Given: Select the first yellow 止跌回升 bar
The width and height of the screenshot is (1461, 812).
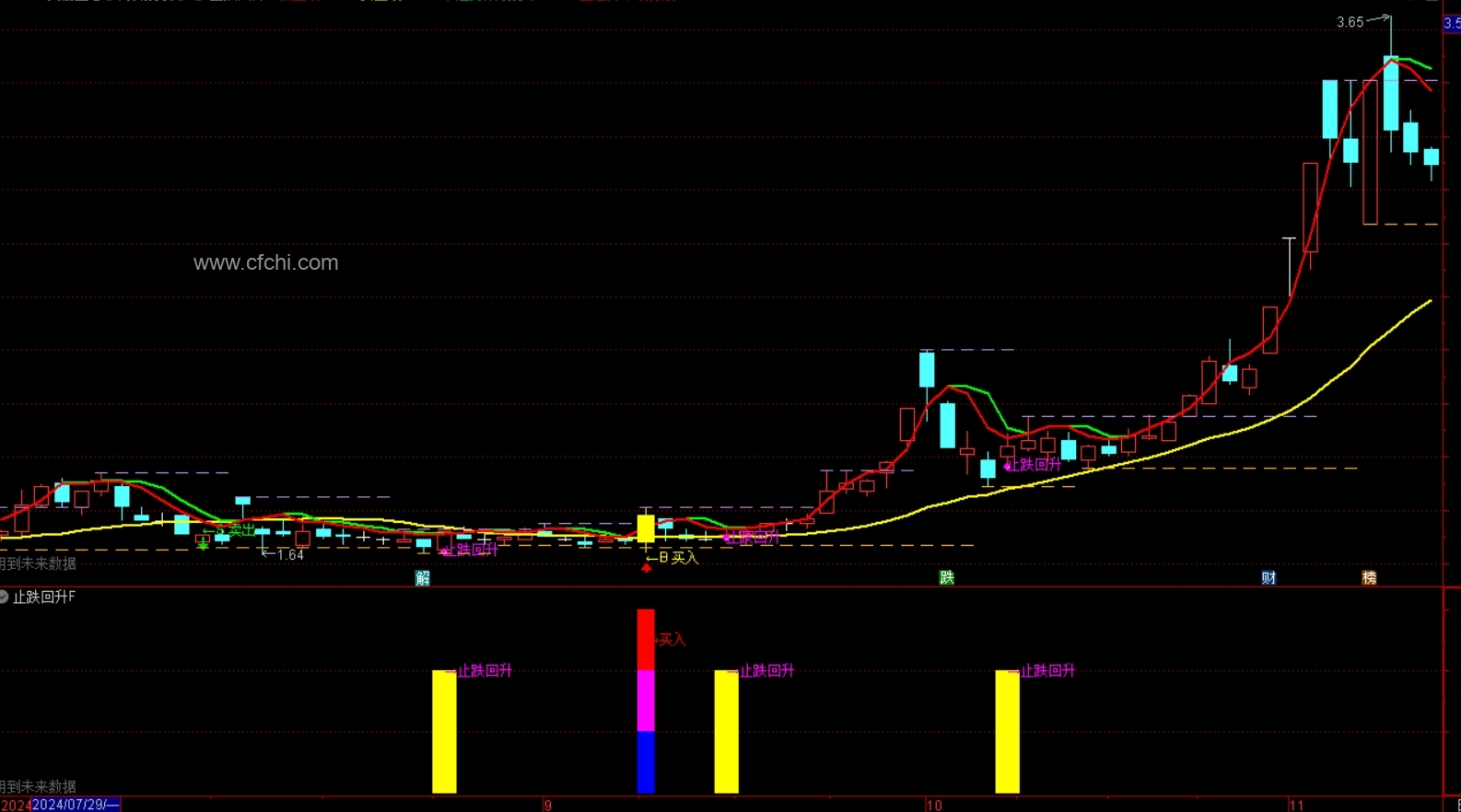Looking at the screenshot, I should 444,731.
